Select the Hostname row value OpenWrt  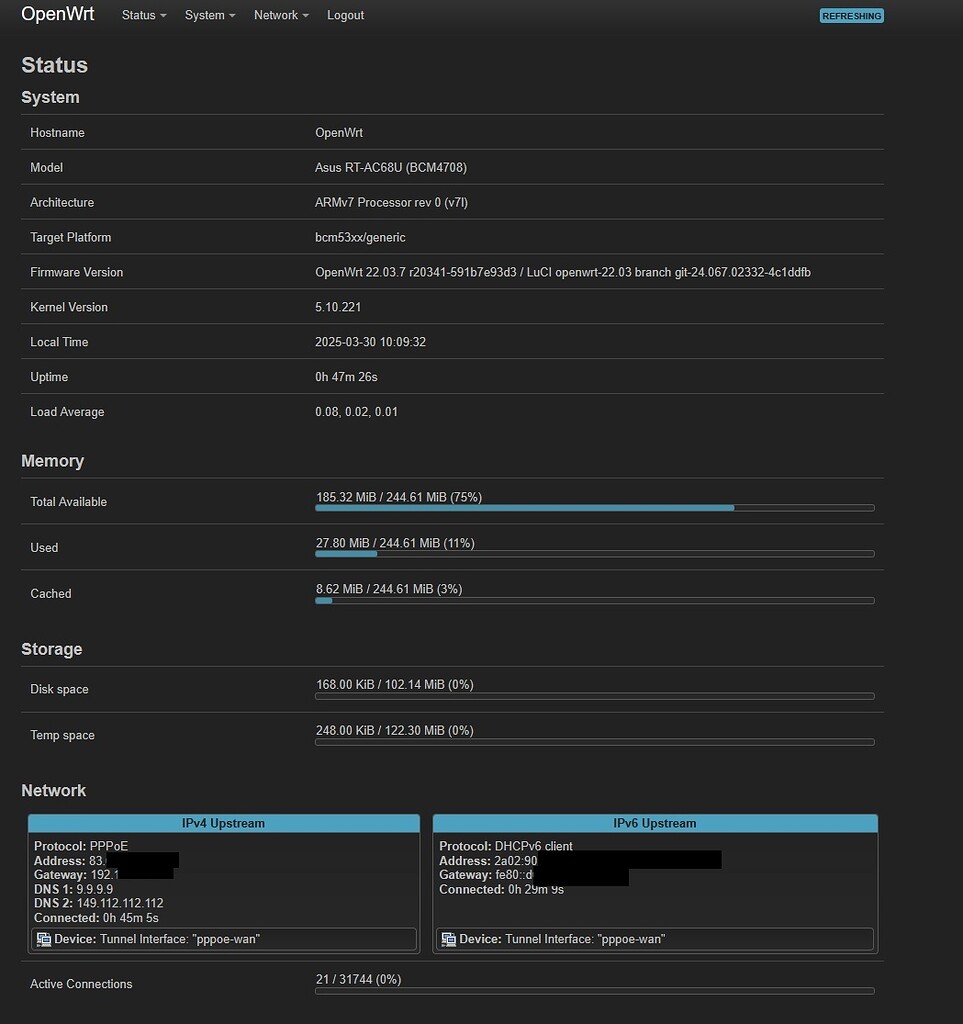[340, 131]
